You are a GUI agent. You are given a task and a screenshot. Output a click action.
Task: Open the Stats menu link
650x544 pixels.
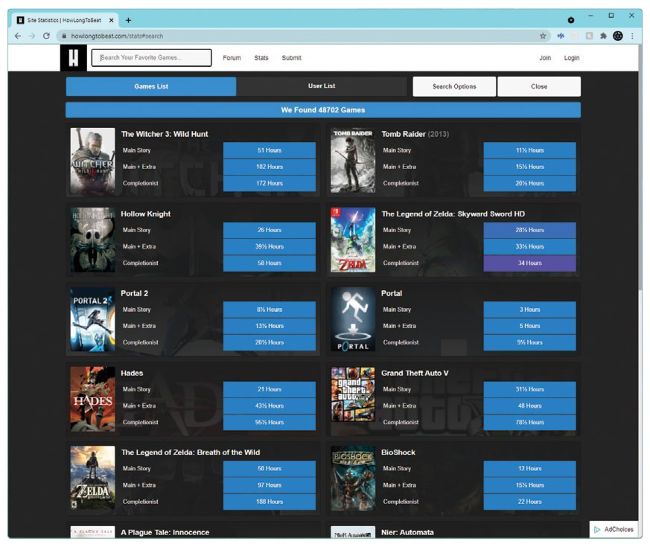[x=261, y=58]
